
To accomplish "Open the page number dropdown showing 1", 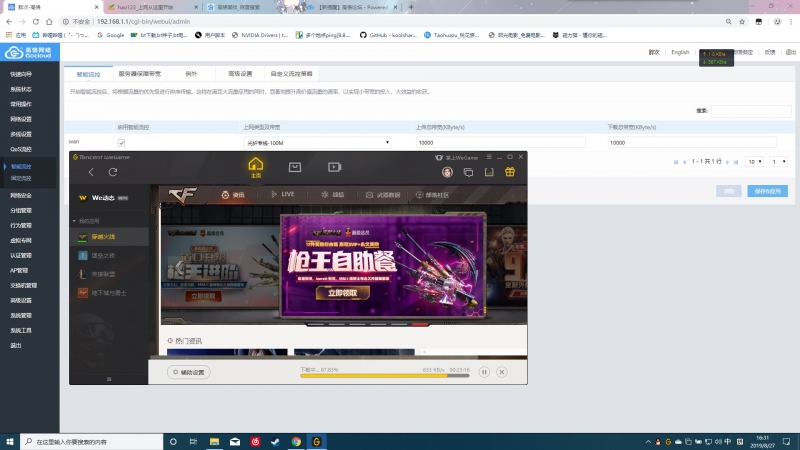I will 779,162.
